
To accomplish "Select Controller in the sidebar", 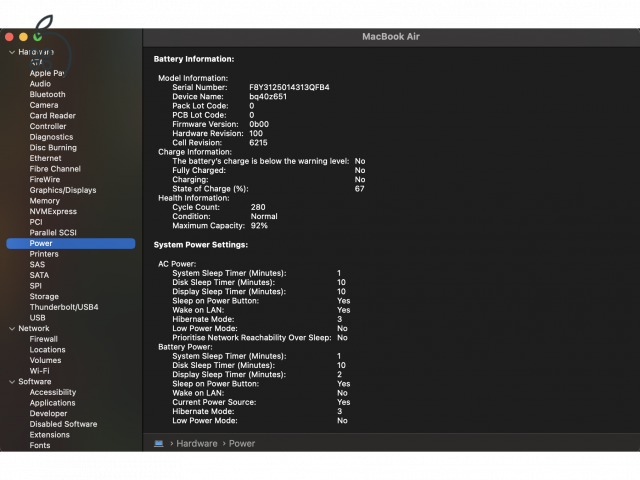I will tap(48, 126).
